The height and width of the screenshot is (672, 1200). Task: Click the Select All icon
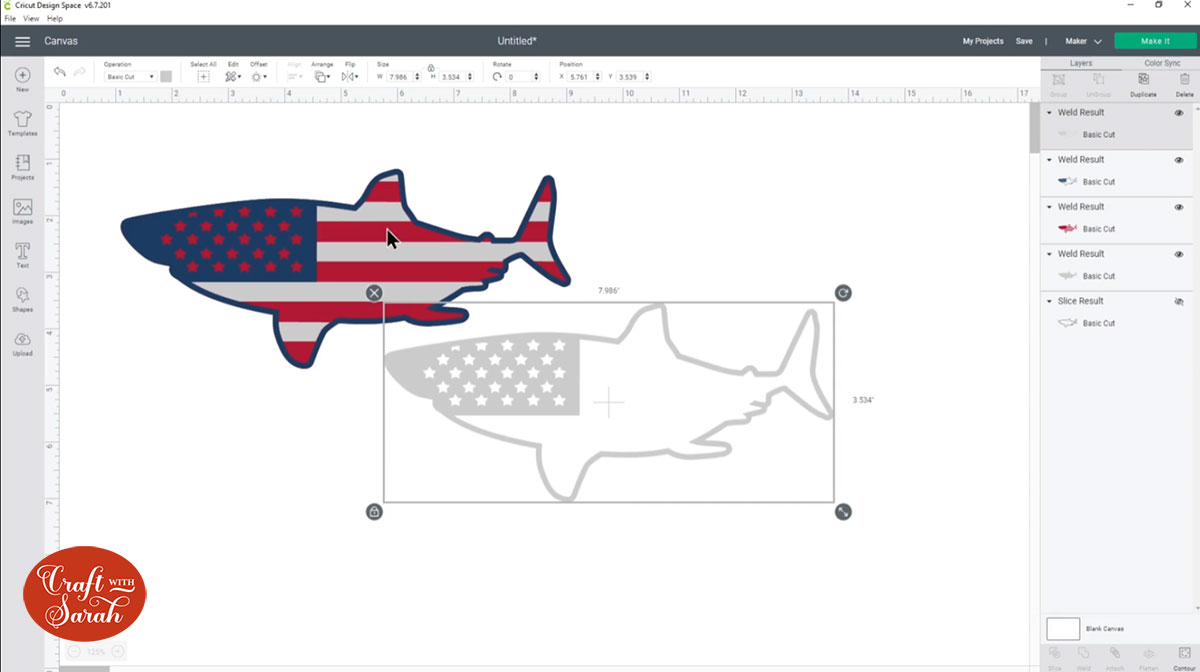tap(203, 76)
